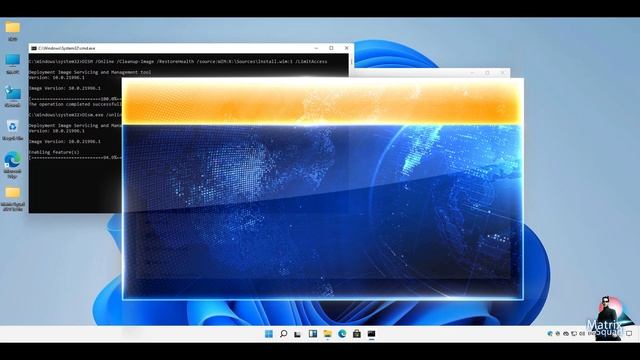Maximize the cmd.exe window
The image size is (640, 360).
point(331,48)
